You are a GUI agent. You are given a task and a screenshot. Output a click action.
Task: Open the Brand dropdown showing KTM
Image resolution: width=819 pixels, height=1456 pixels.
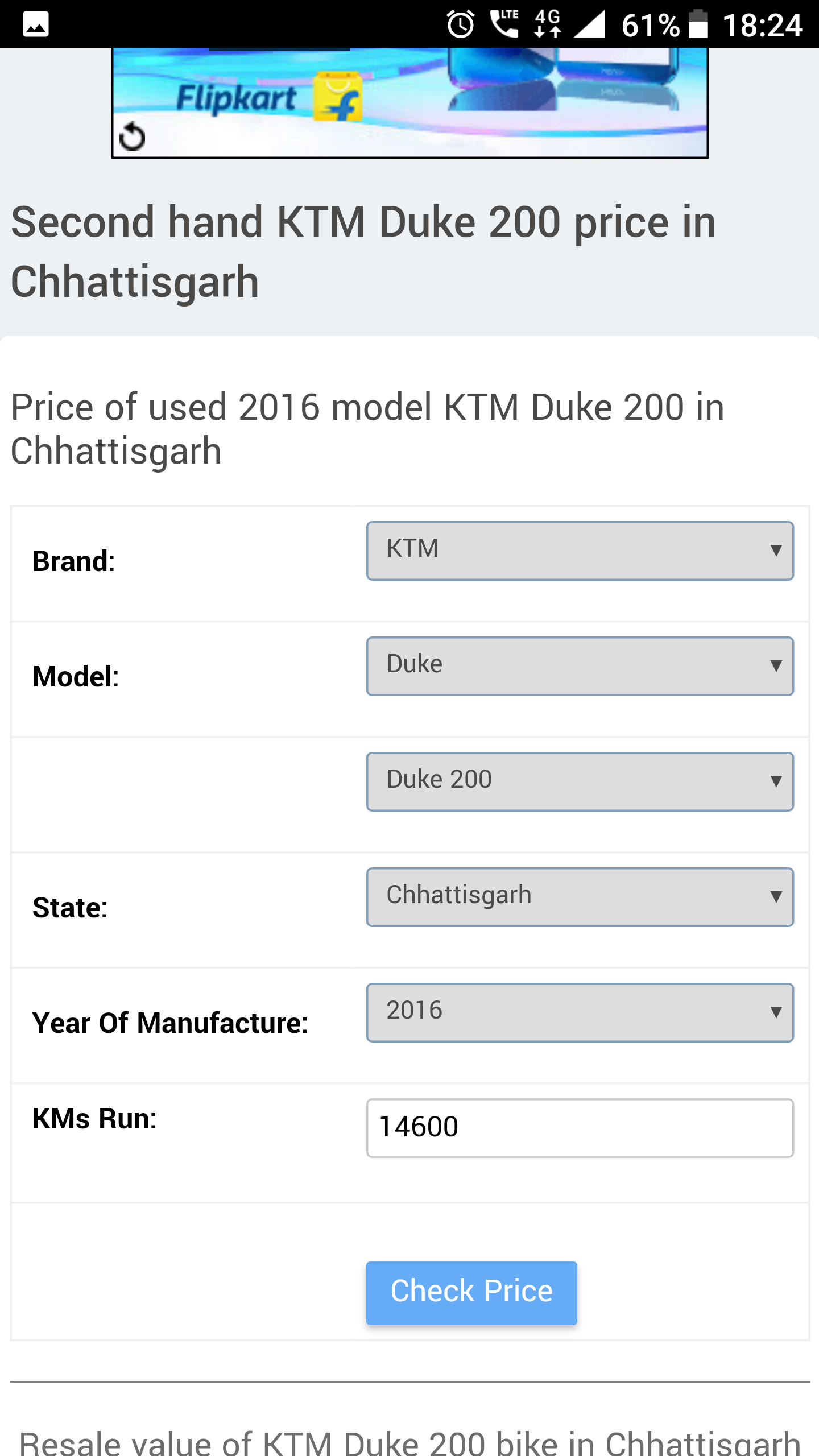tap(580, 551)
